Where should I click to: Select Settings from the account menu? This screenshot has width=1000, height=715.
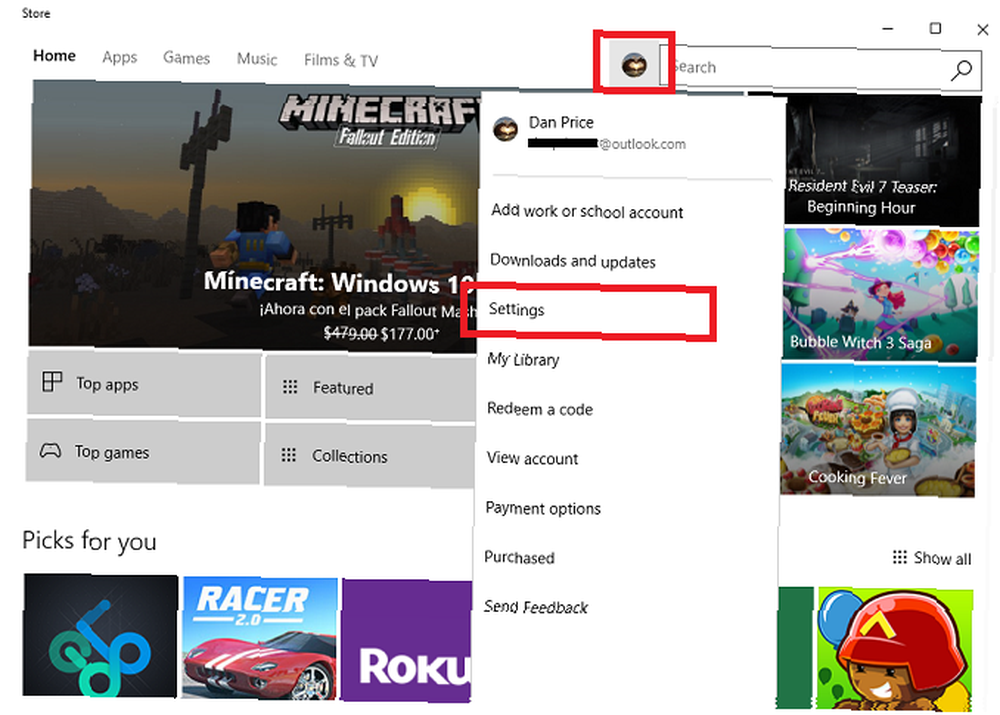[517, 310]
